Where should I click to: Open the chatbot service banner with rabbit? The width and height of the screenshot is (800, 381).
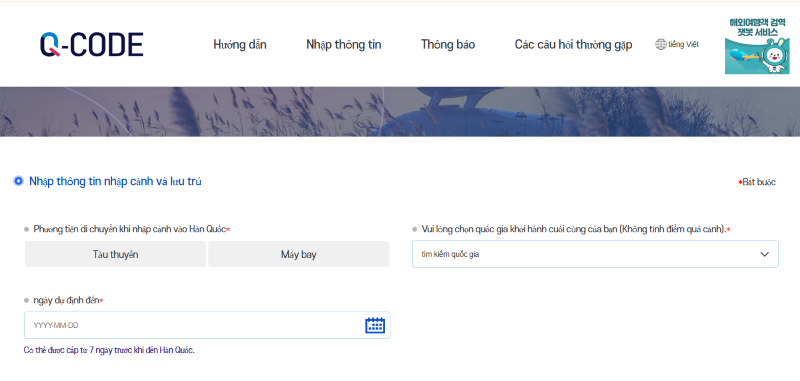[x=757, y=46]
